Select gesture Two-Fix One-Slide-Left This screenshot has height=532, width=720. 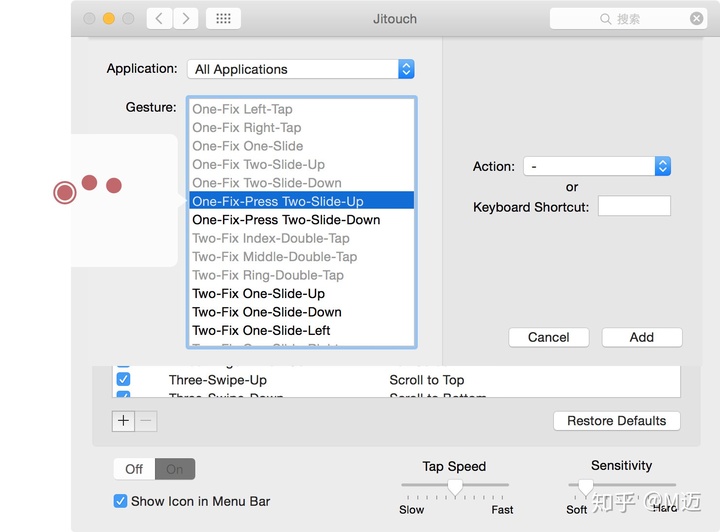pos(301,330)
